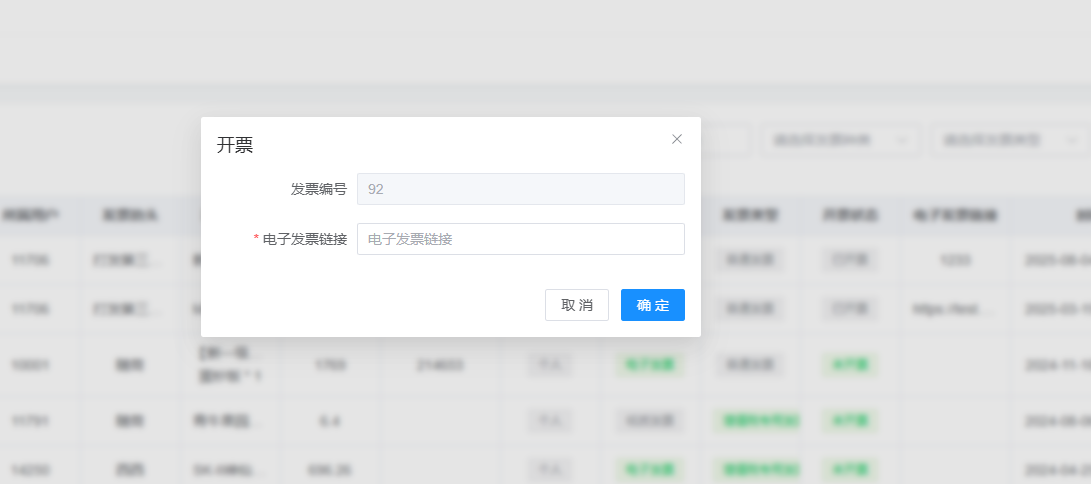Select the row with user ID 11791

[30, 421]
